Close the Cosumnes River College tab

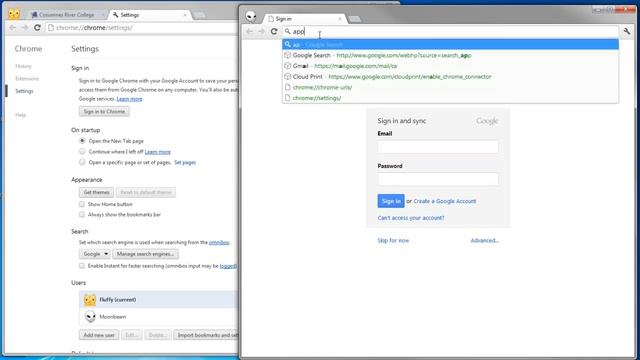[103, 15]
